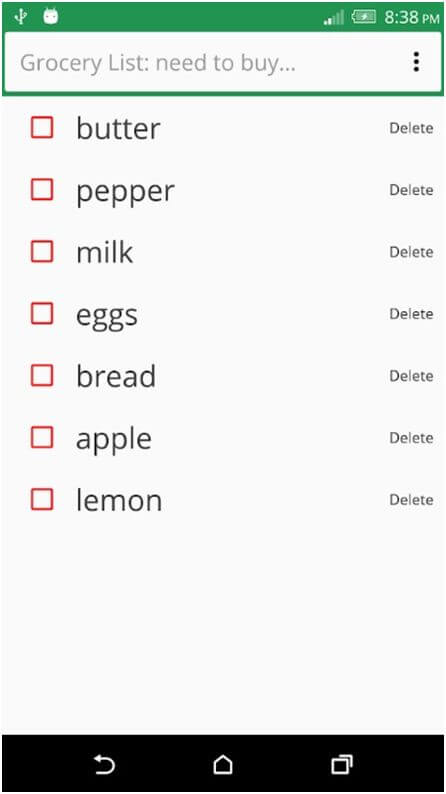Delete the pepper item
446x794 pixels.
411,190
